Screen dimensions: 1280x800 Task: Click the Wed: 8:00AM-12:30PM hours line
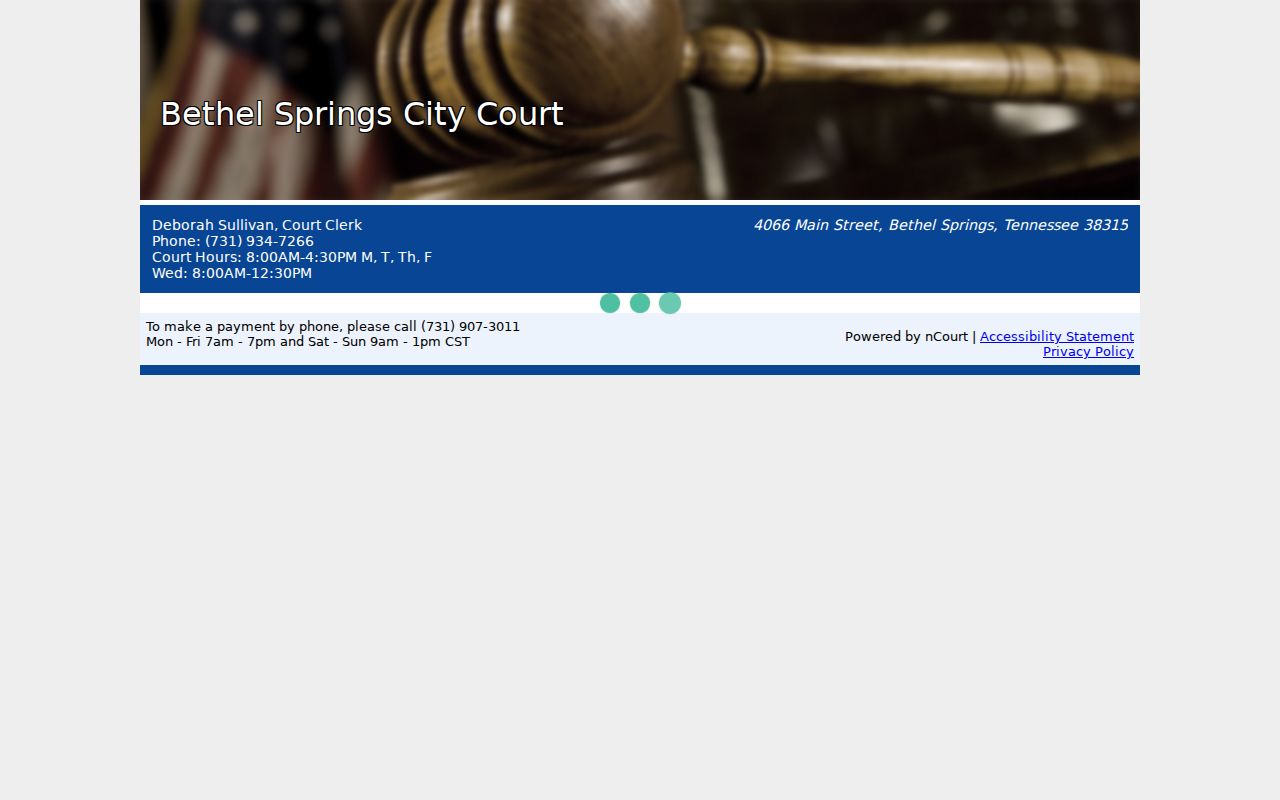(232, 273)
